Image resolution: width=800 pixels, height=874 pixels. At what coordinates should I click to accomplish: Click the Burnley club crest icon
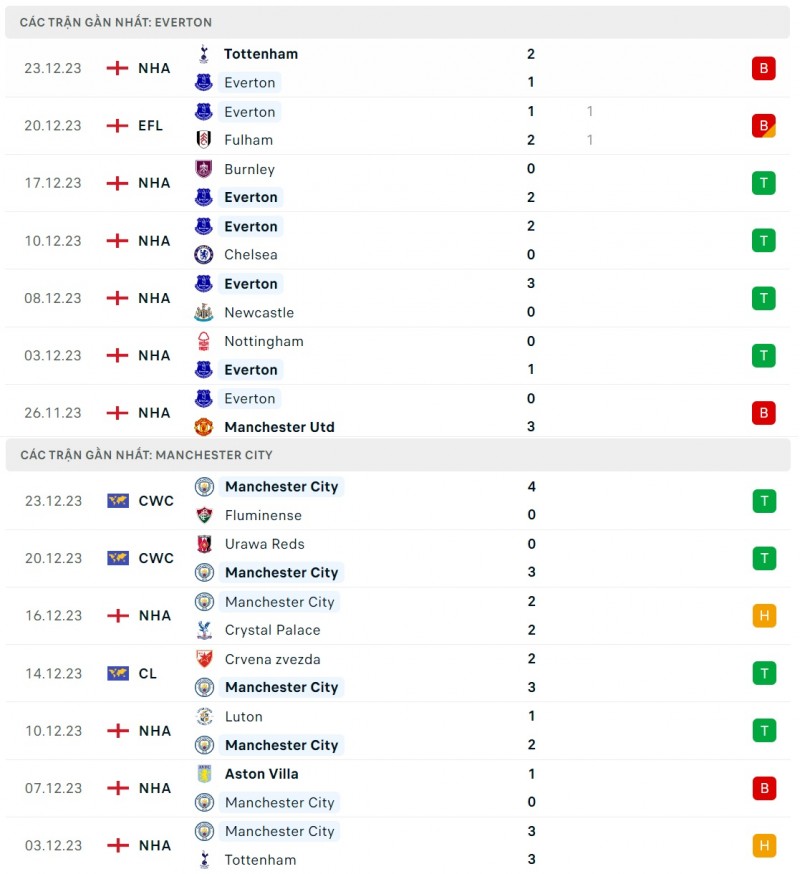point(204,169)
